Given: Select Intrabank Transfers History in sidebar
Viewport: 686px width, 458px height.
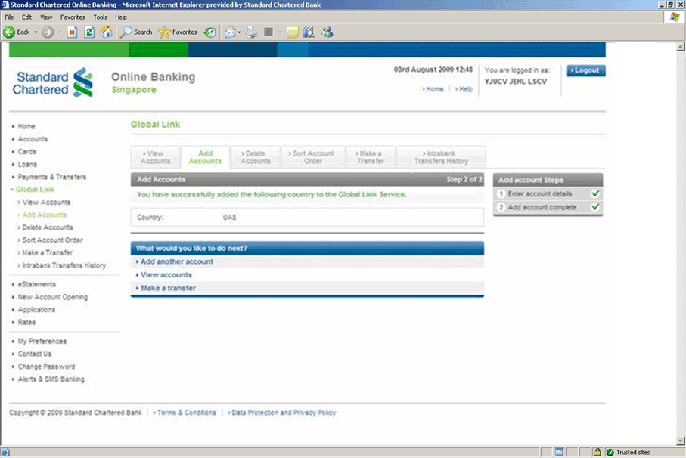Looking at the screenshot, I should (64, 266).
